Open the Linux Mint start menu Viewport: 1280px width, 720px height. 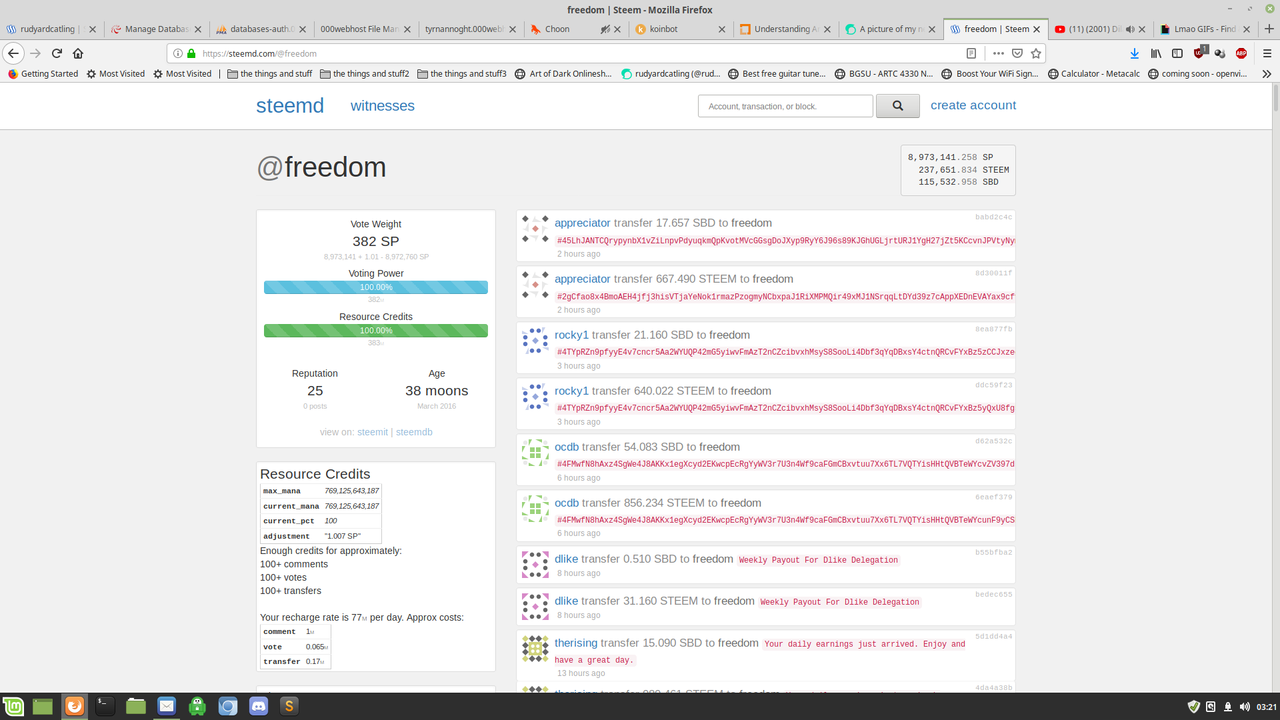(13, 706)
